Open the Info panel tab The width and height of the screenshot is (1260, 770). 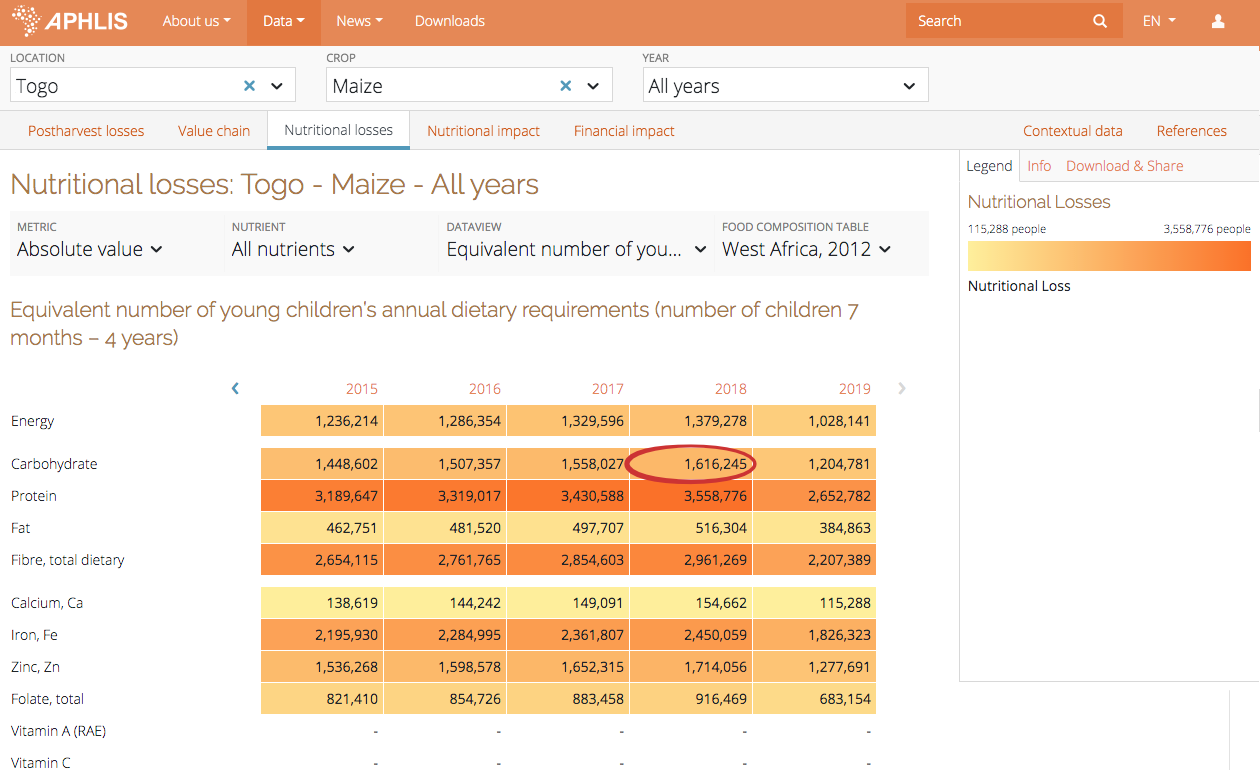pyautogui.click(x=1039, y=166)
